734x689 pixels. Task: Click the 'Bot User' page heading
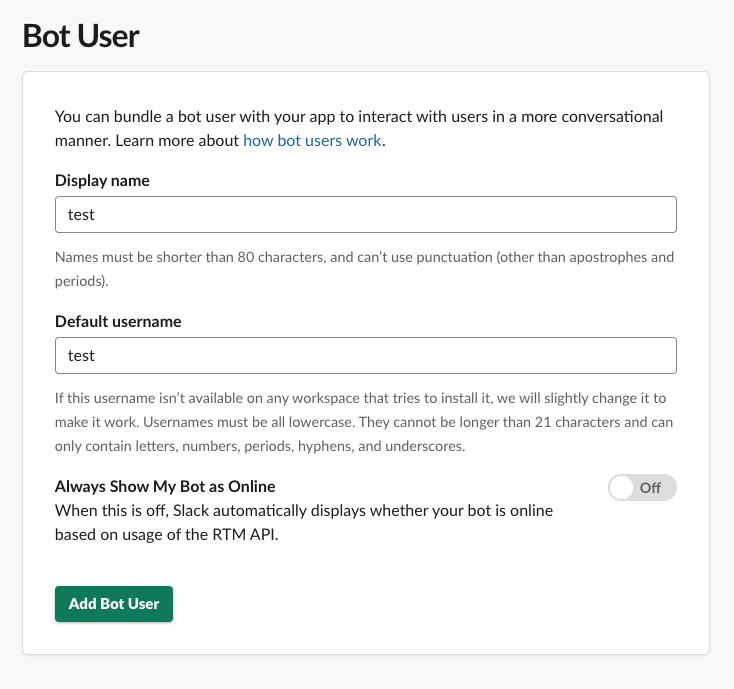[81, 37]
